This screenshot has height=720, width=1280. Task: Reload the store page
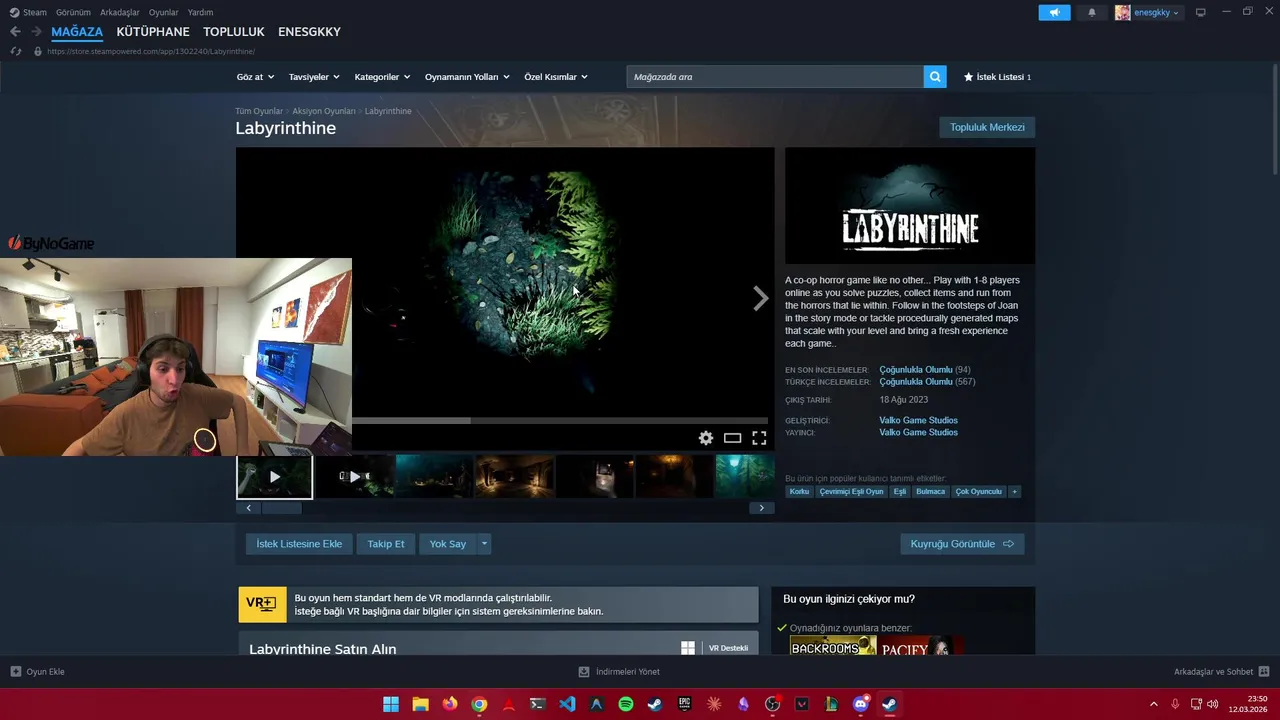pyautogui.click(x=15, y=51)
